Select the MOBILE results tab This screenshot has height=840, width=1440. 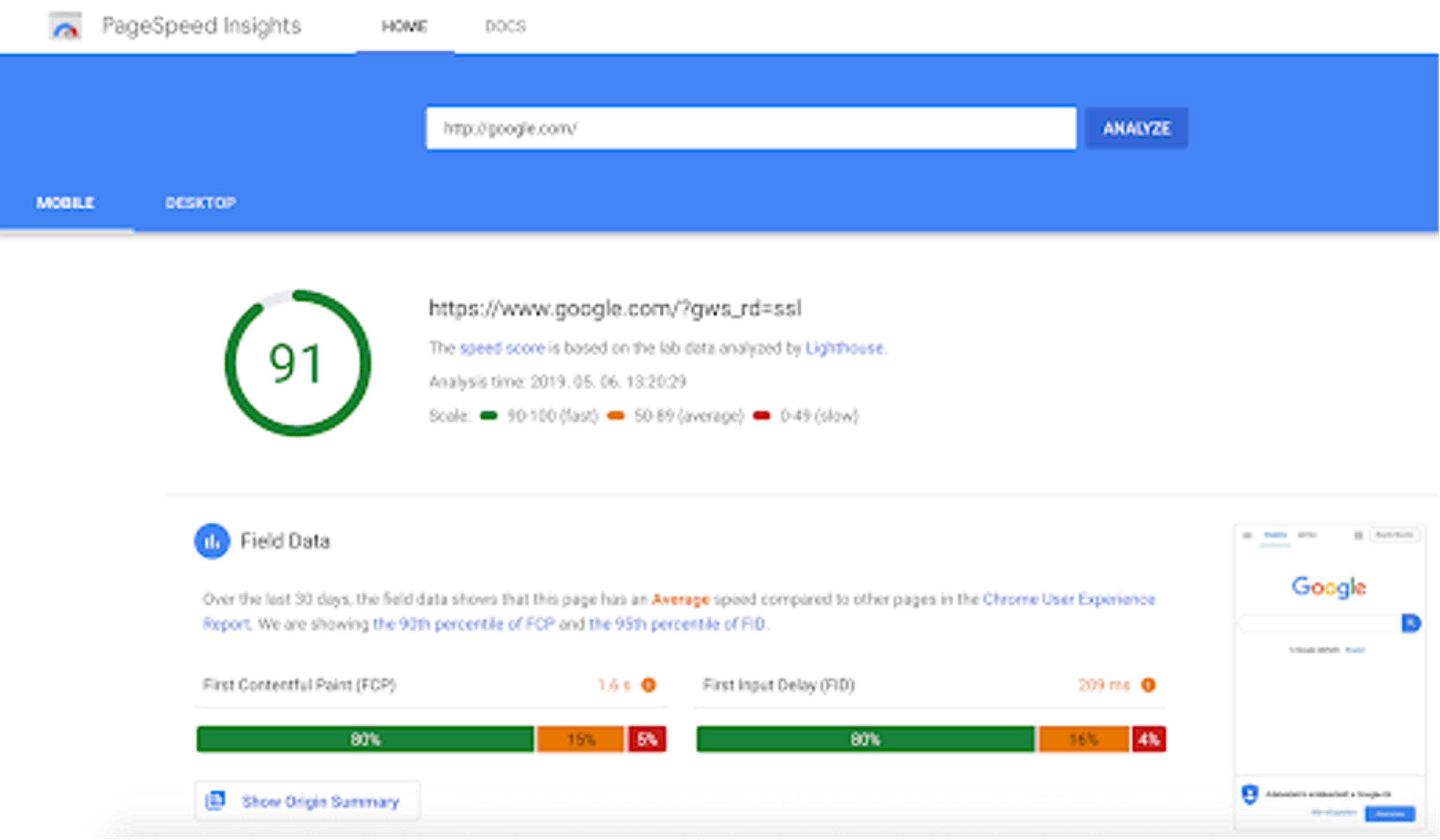(65, 203)
